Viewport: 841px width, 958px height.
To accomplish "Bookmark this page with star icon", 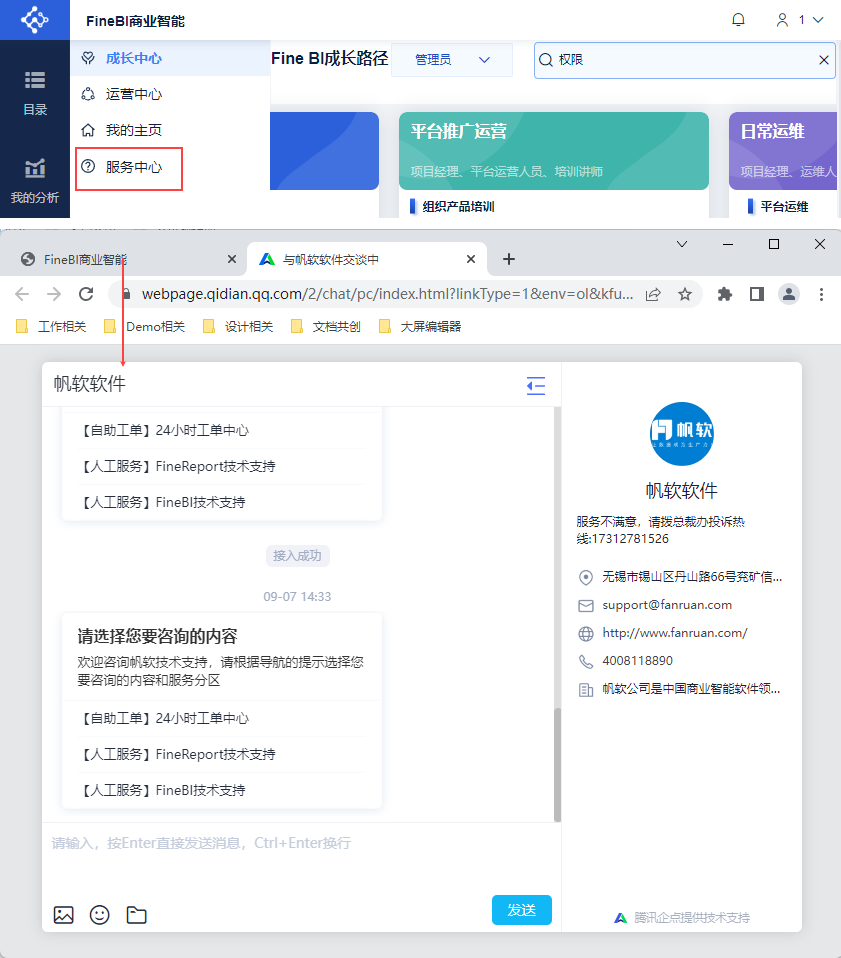I will pos(685,294).
